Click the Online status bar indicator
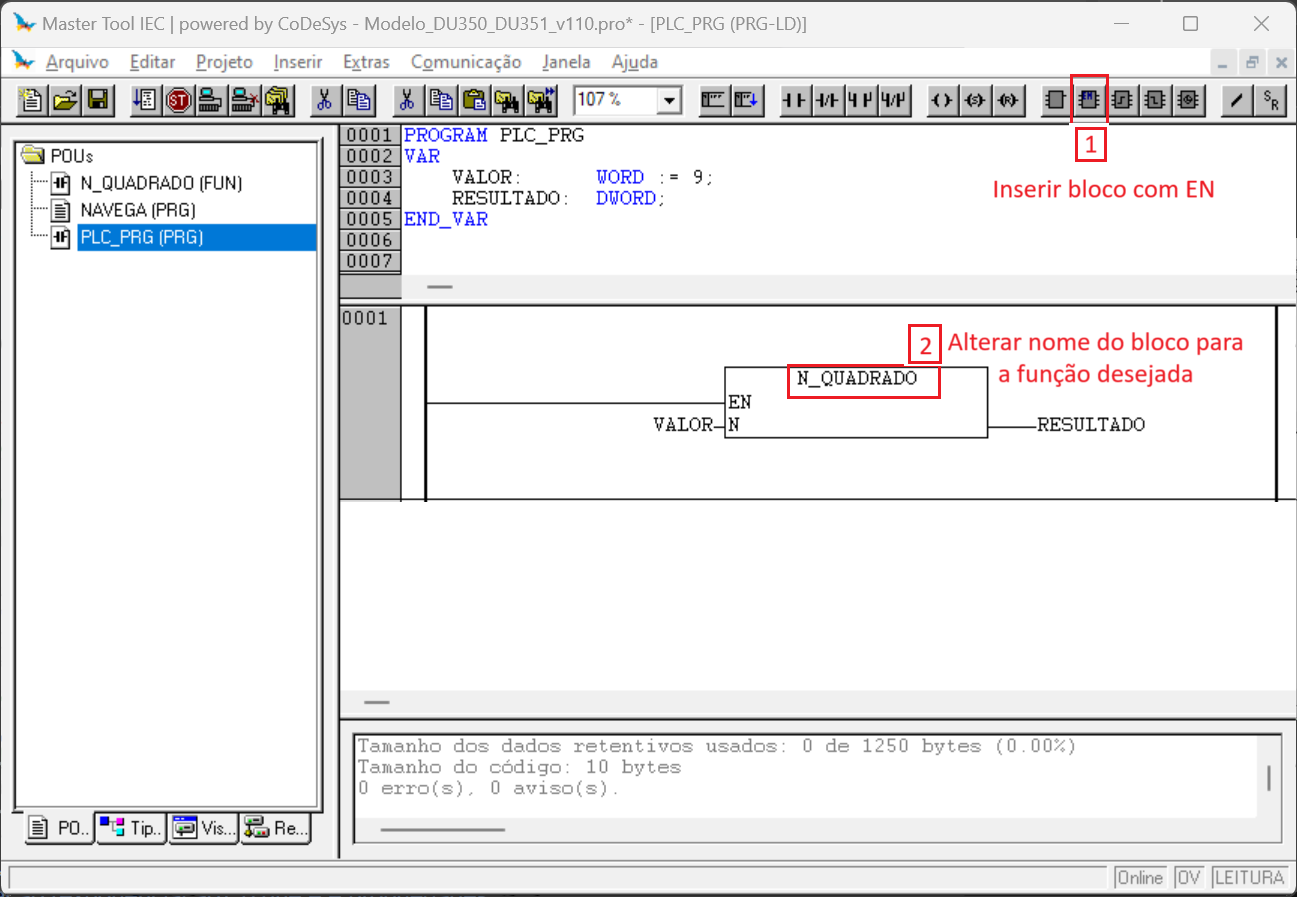1297x897 pixels. (x=1140, y=878)
